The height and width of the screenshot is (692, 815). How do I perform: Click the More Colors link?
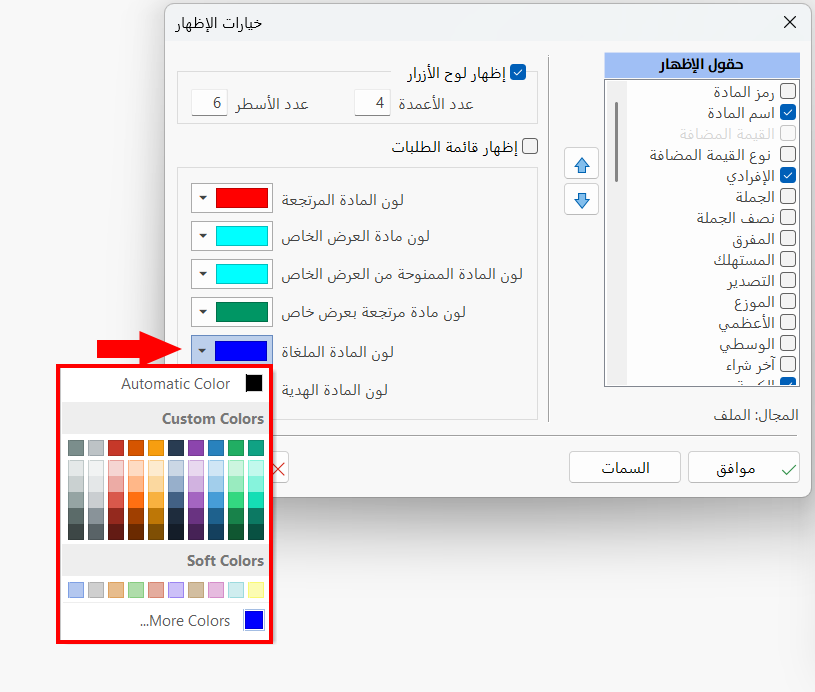(184, 620)
